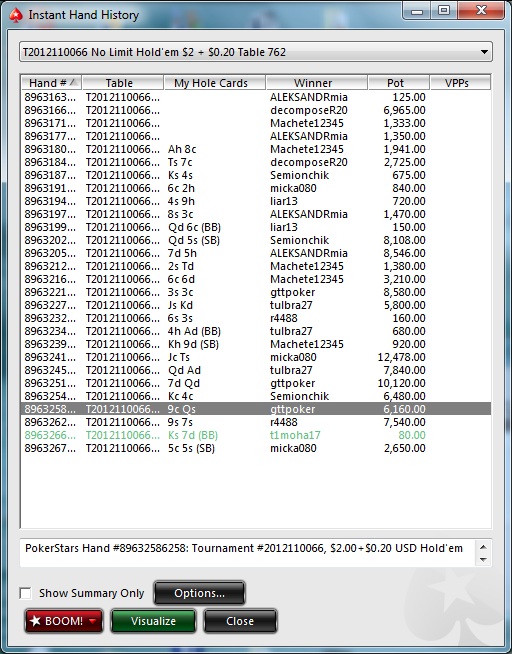Select the hand with hole cards Ah 8c

point(256,149)
